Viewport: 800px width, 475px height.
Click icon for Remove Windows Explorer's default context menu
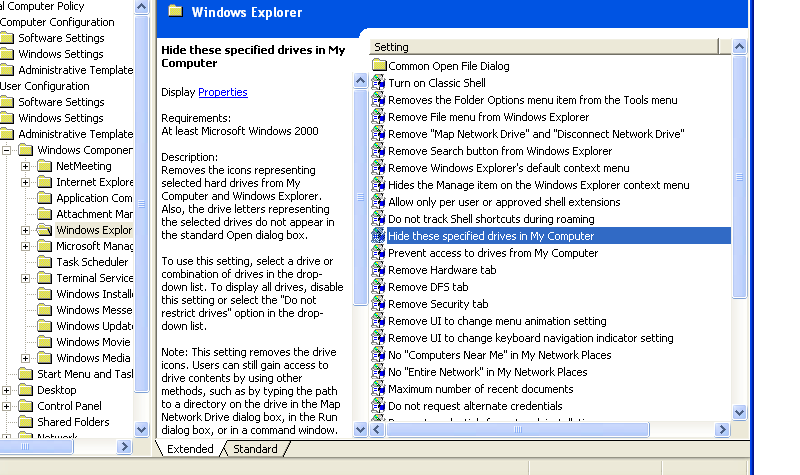(378, 168)
